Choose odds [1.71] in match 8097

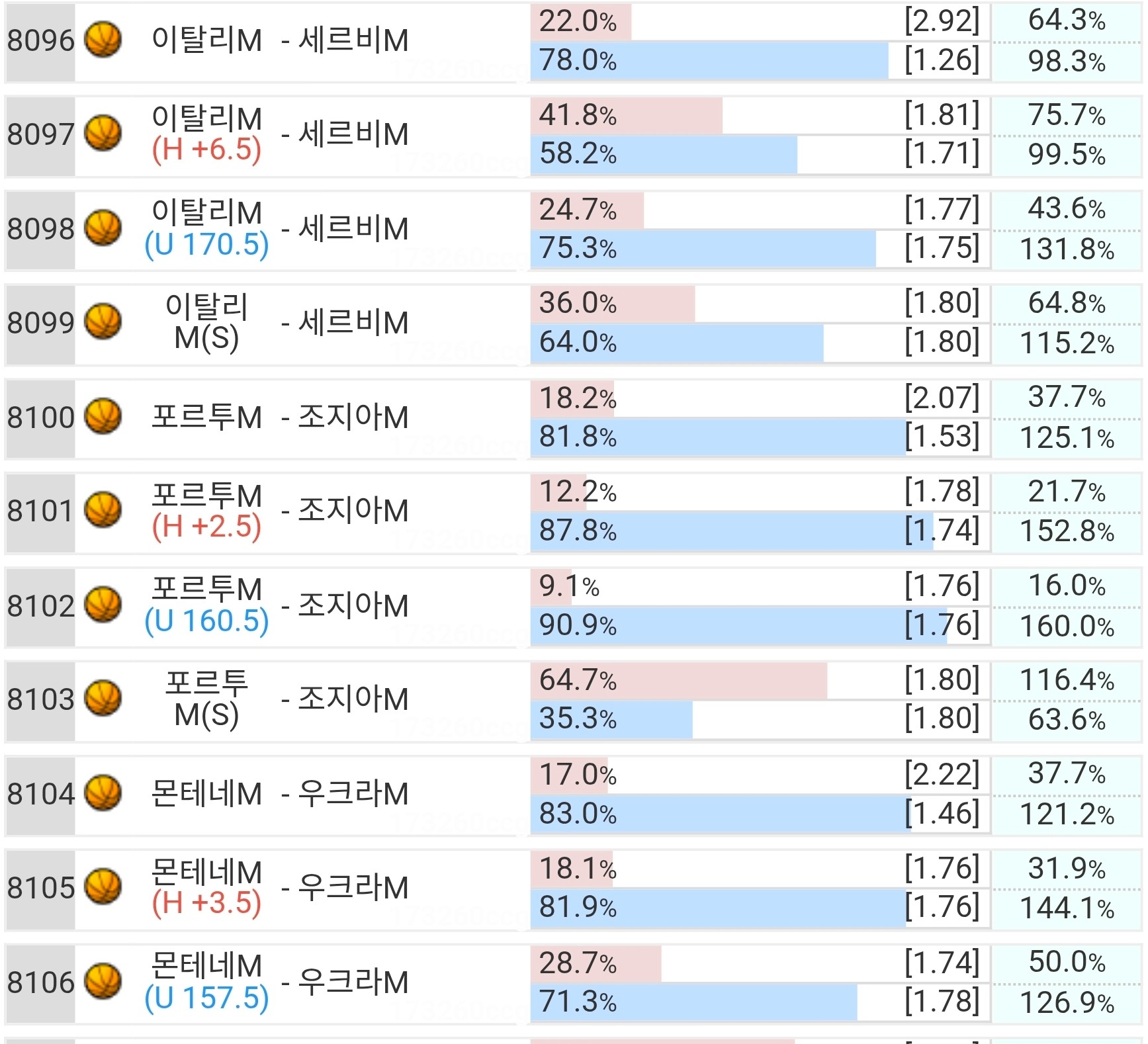(x=942, y=153)
